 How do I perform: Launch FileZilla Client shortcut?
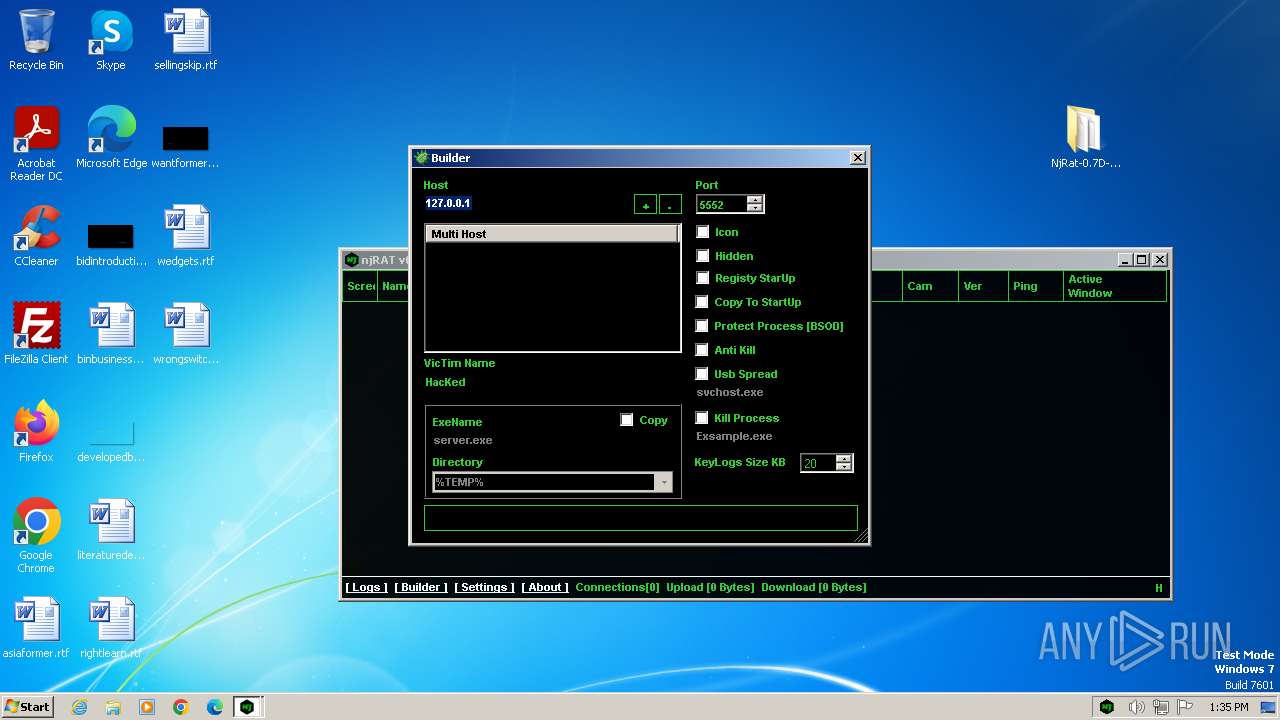click(x=36, y=334)
